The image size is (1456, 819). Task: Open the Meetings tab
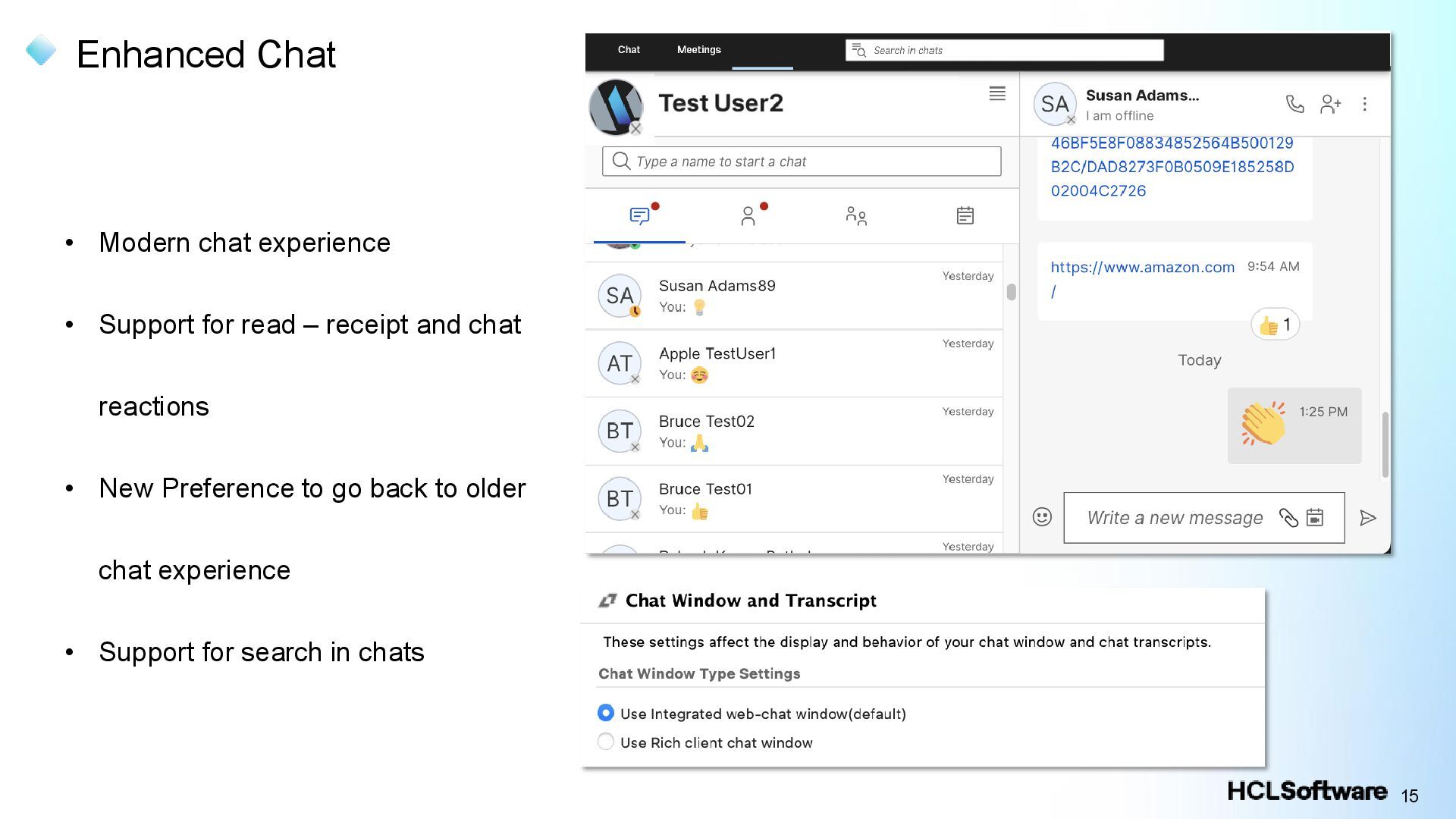point(698,50)
